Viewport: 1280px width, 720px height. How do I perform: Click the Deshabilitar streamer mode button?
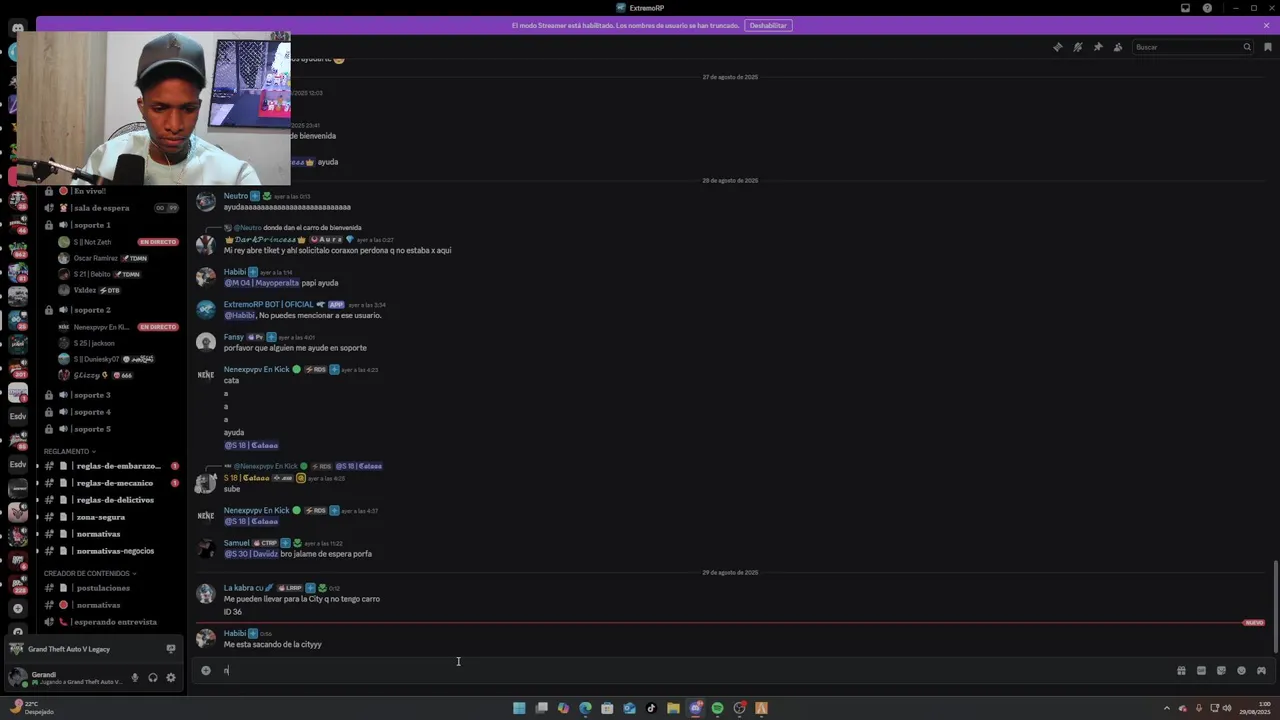click(768, 25)
